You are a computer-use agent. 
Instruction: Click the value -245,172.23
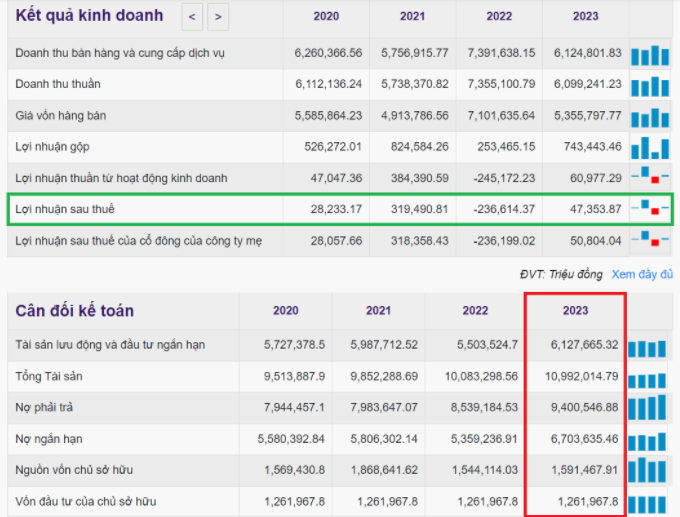(504, 178)
